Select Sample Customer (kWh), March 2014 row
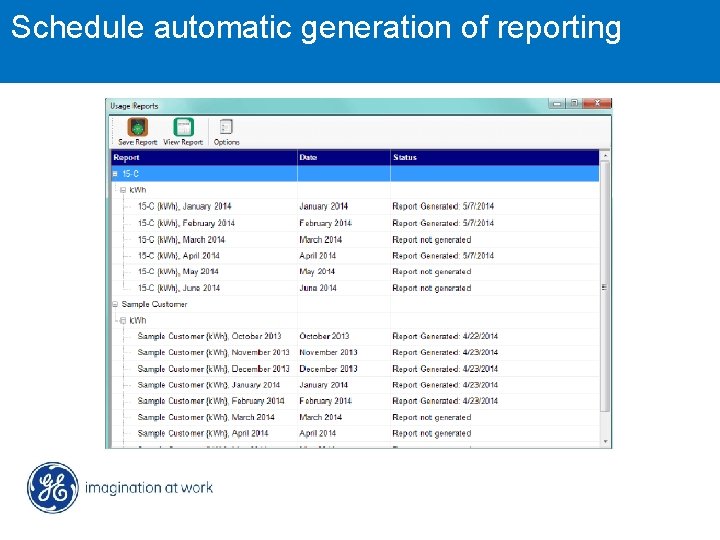The height and width of the screenshot is (540, 720). coord(355,417)
